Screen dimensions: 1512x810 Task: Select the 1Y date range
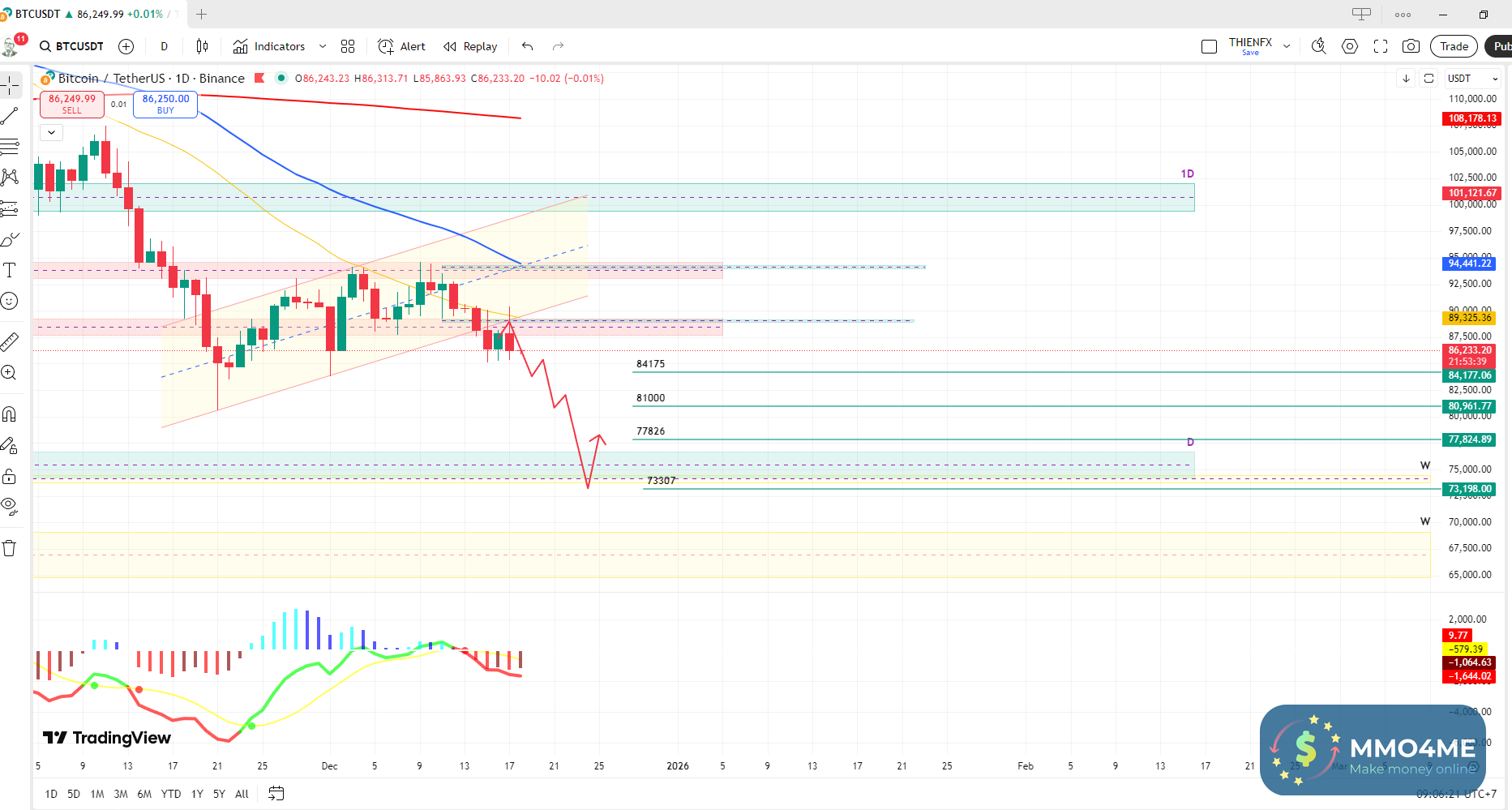pos(197,794)
